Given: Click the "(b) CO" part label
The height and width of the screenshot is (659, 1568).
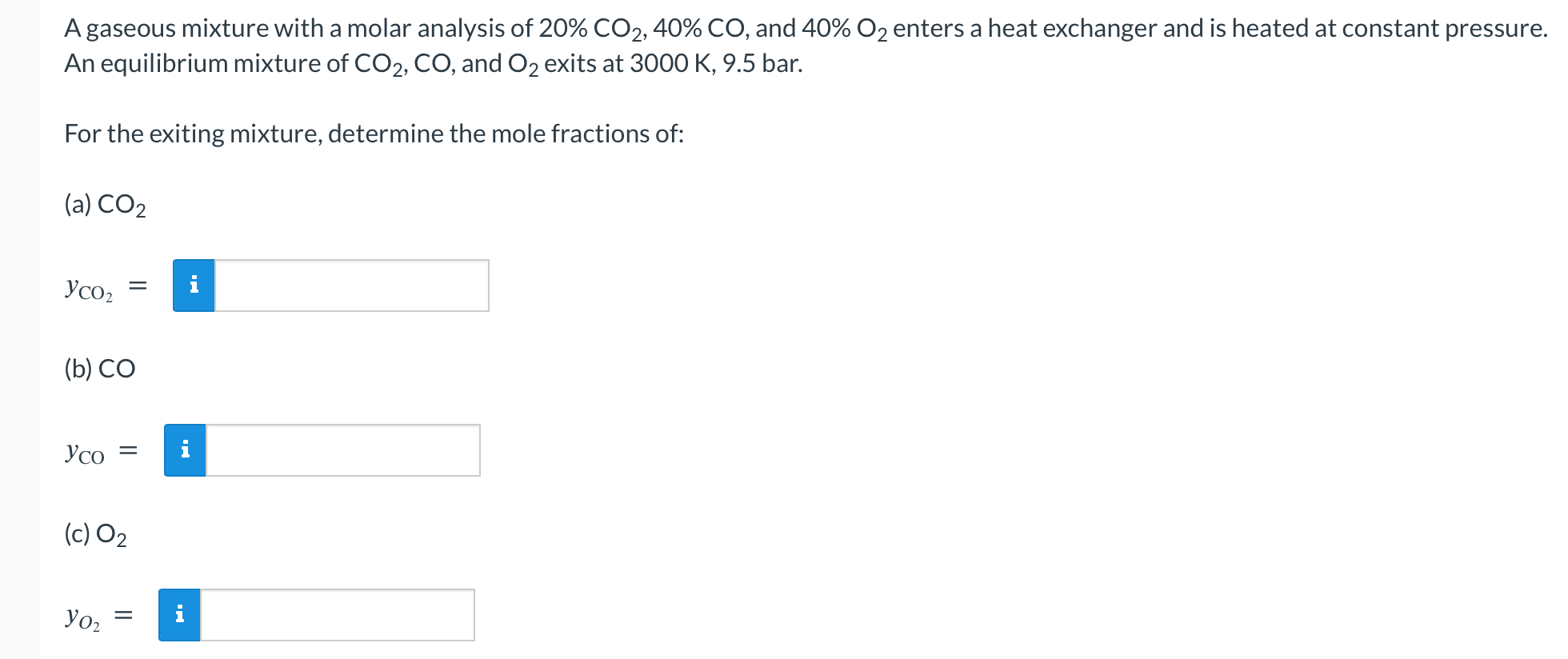Looking at the screenshot, I should [x=100, y=369].
